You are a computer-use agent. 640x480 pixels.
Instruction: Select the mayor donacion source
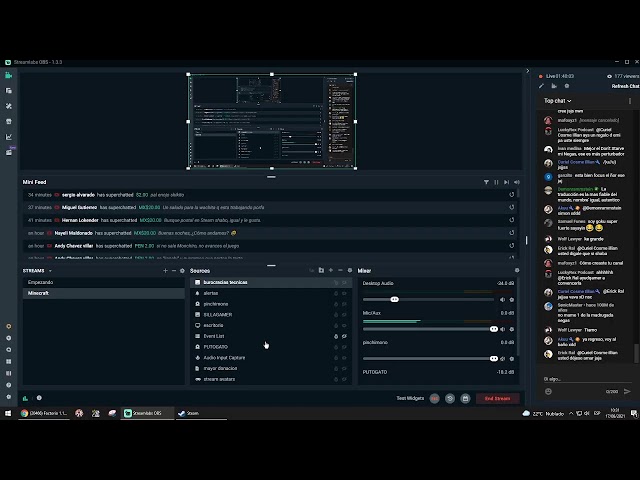coord(271,368)
